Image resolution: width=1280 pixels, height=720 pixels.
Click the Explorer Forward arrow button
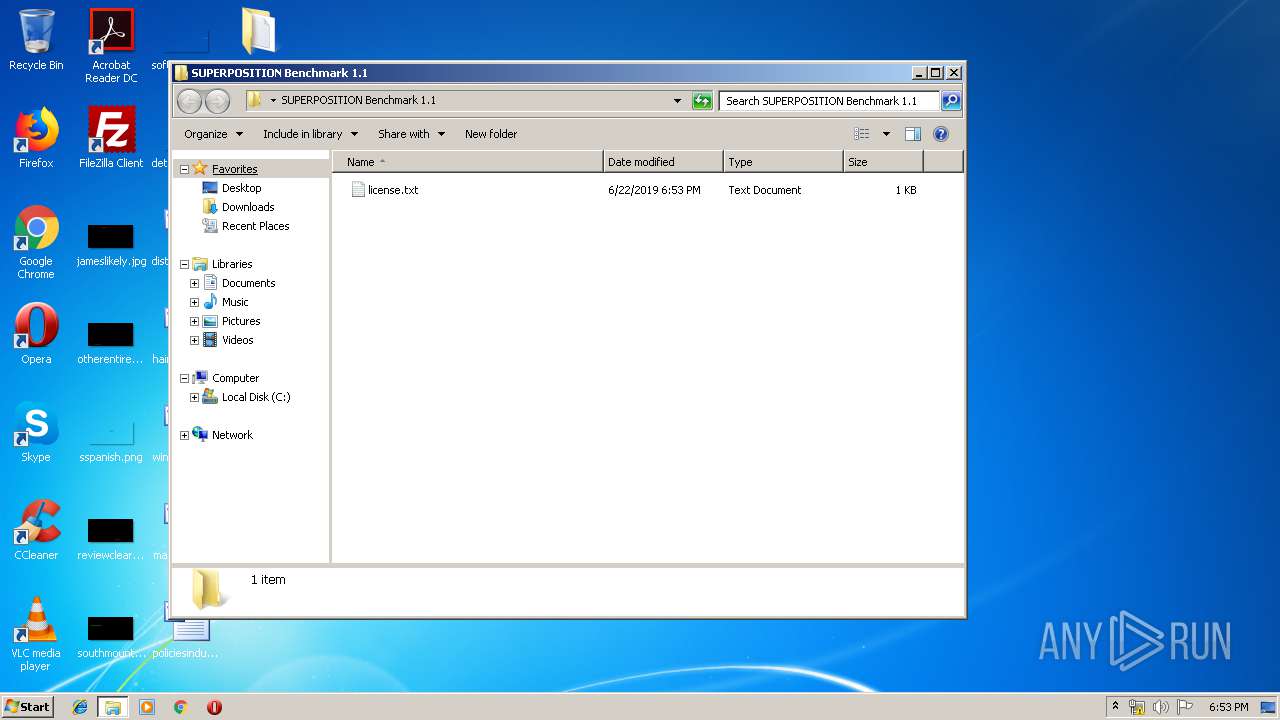click(217, 101)
